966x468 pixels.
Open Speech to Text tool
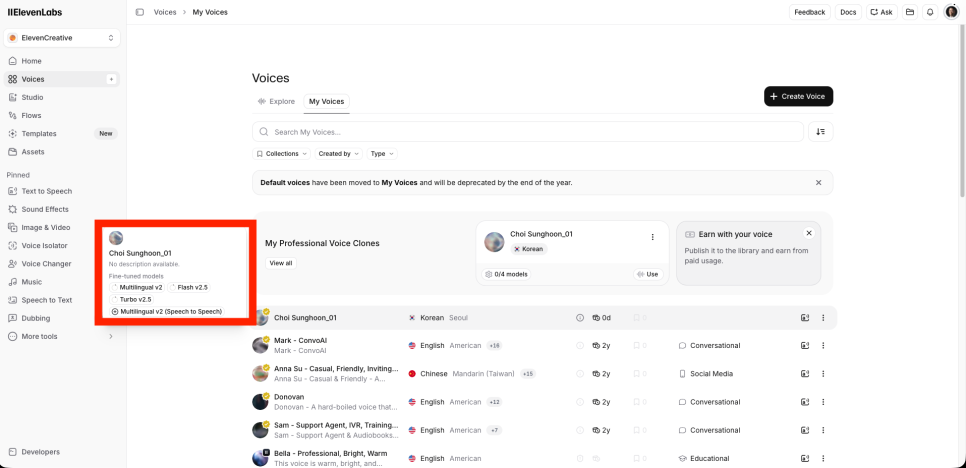pyautogui.click(x=48, y=300)
